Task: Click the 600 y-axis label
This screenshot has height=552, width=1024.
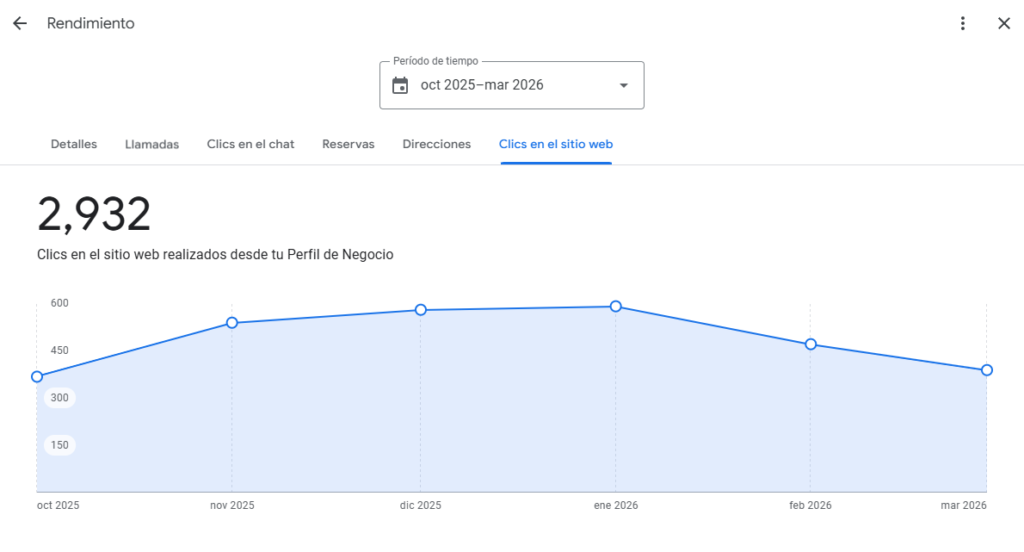Action: click(x=59, y=303)
